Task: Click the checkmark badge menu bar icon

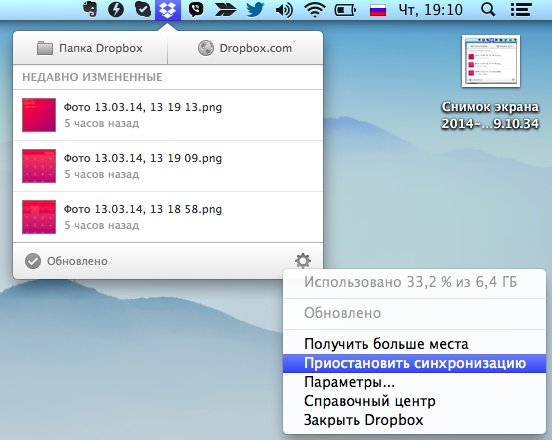Action: pos(143,10)
